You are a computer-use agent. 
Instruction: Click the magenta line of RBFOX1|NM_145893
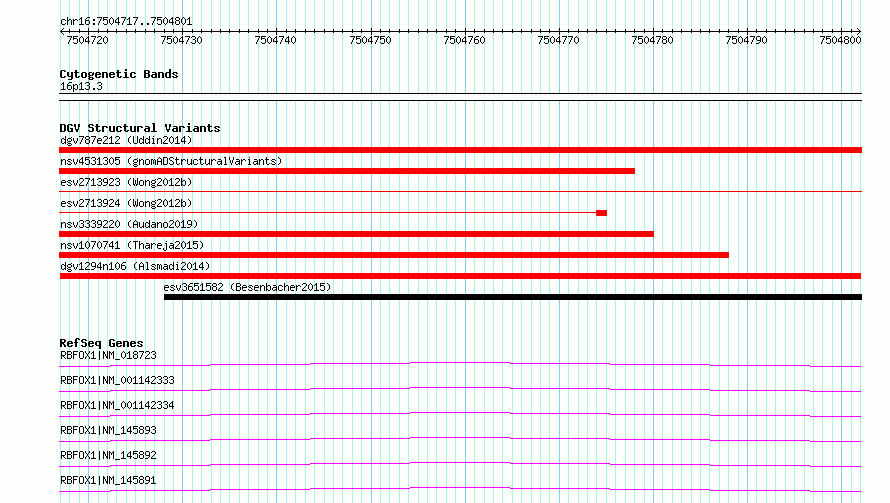[x=460, y=439]
